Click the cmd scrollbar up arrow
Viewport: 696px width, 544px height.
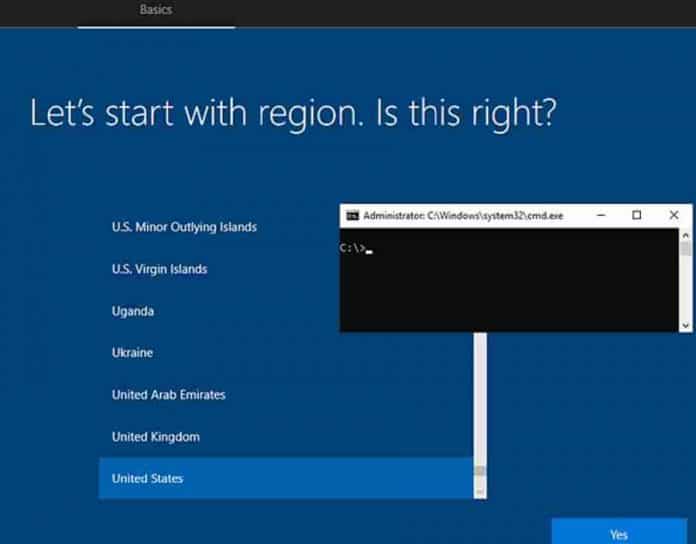coord(686,235)
